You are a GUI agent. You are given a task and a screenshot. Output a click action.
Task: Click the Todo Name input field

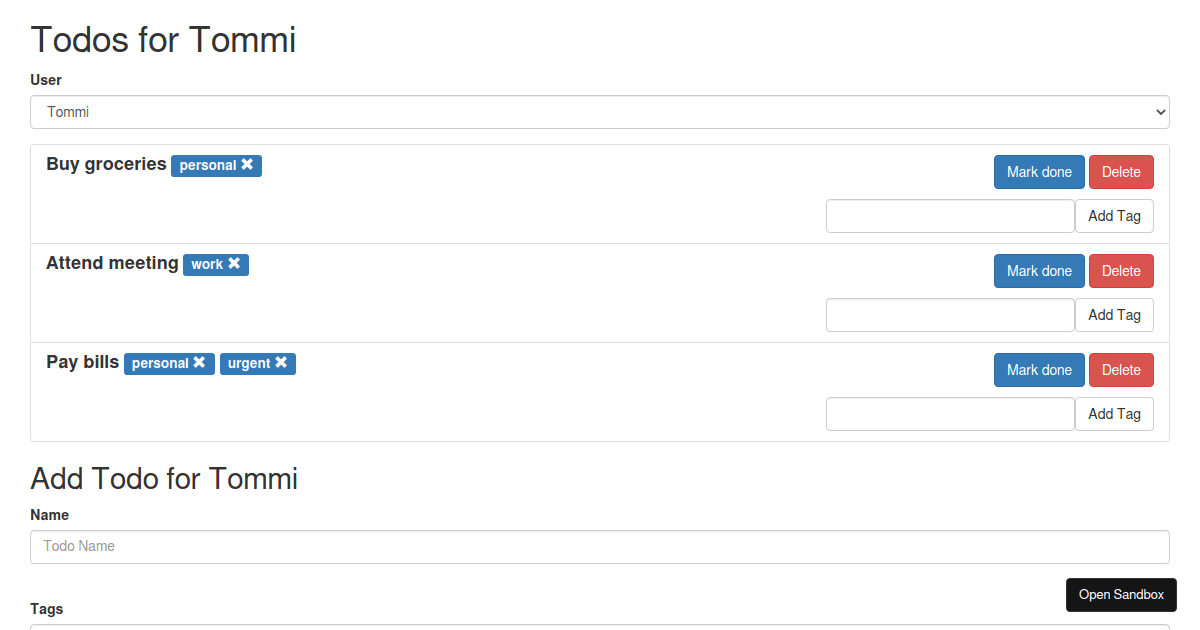point(600,547)
